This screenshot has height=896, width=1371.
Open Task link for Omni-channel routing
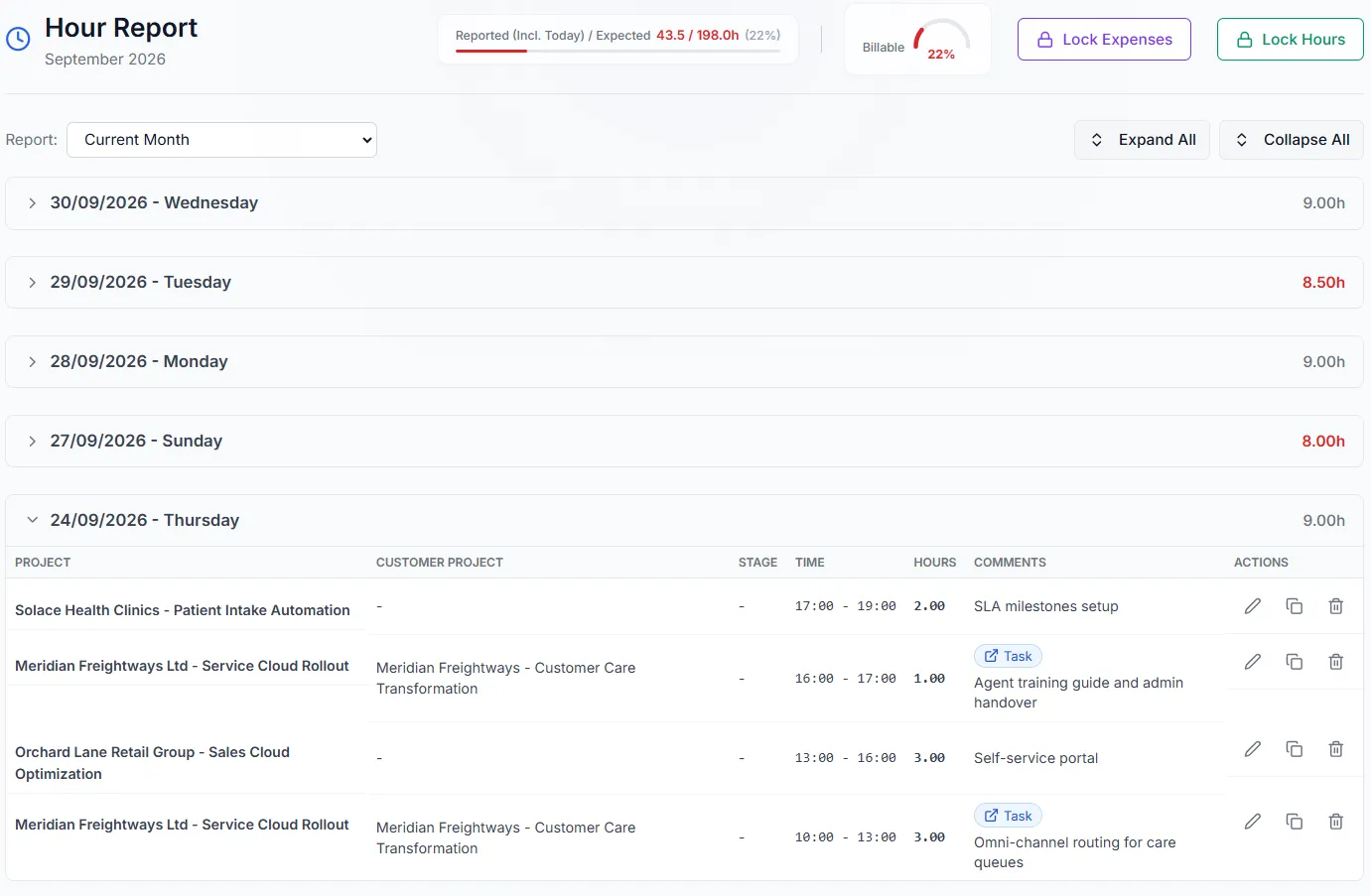point(1008,816)
